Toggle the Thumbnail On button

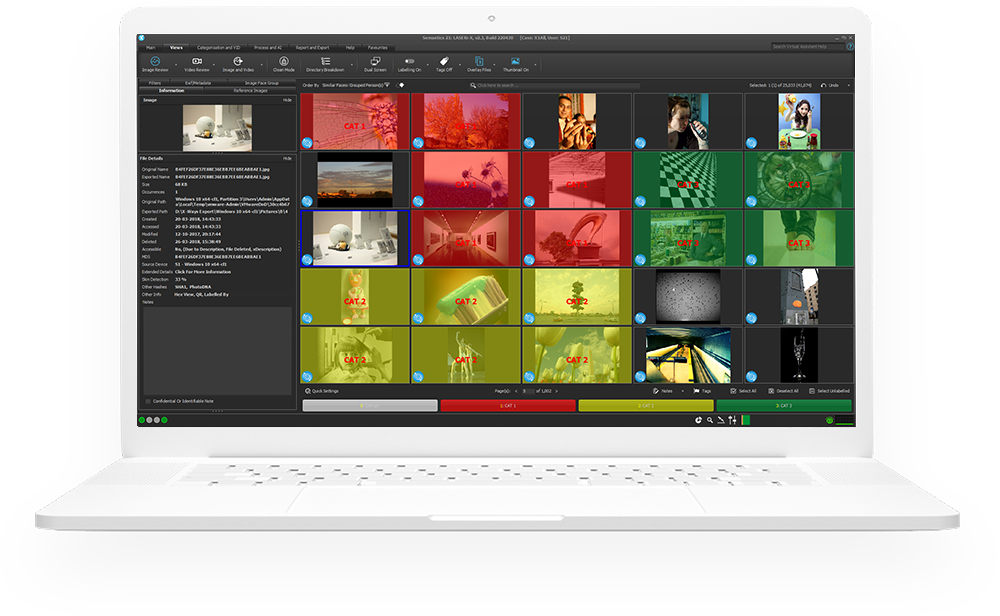515,64
